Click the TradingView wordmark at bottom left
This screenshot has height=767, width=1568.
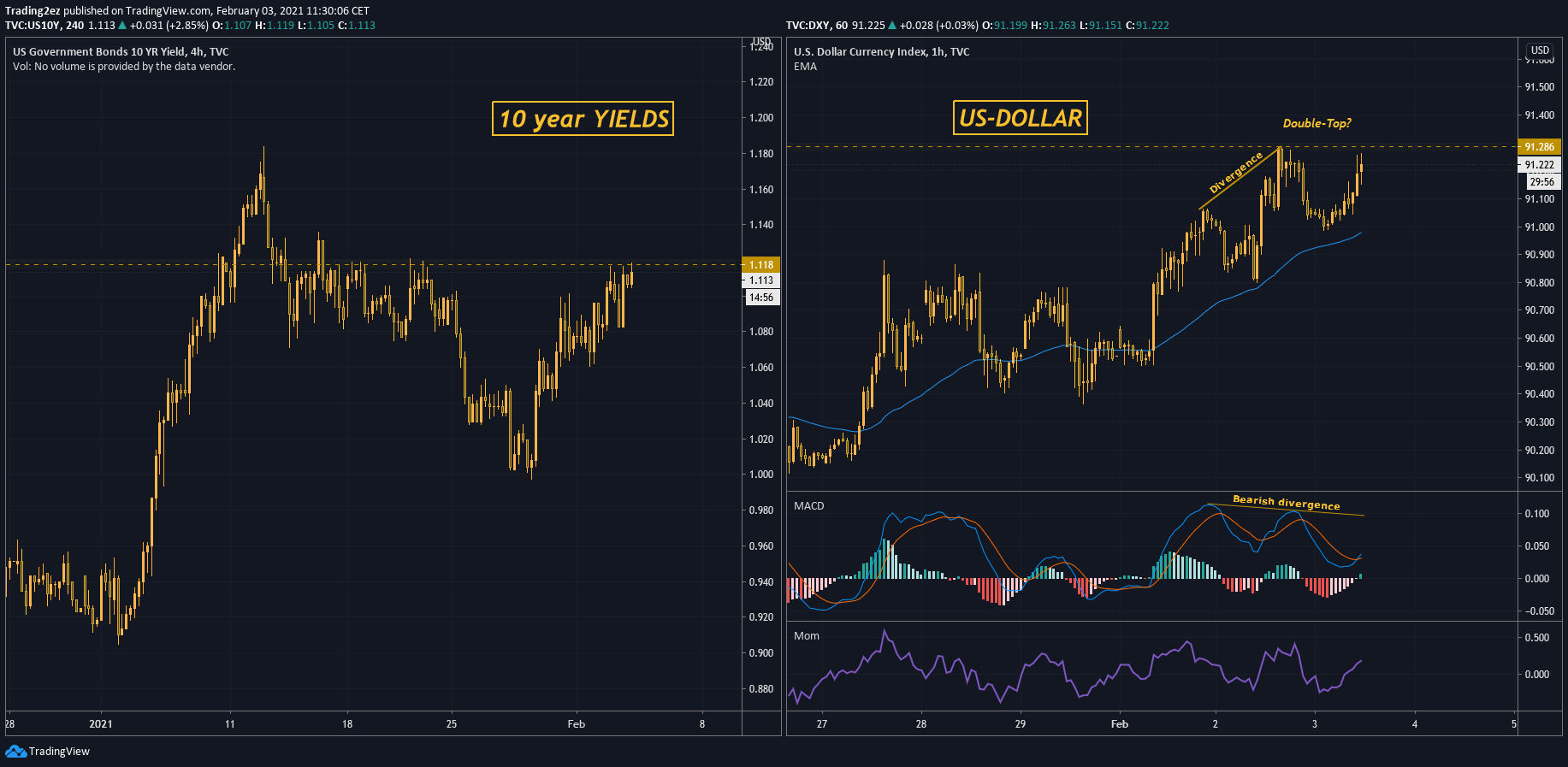coord(59,751)
